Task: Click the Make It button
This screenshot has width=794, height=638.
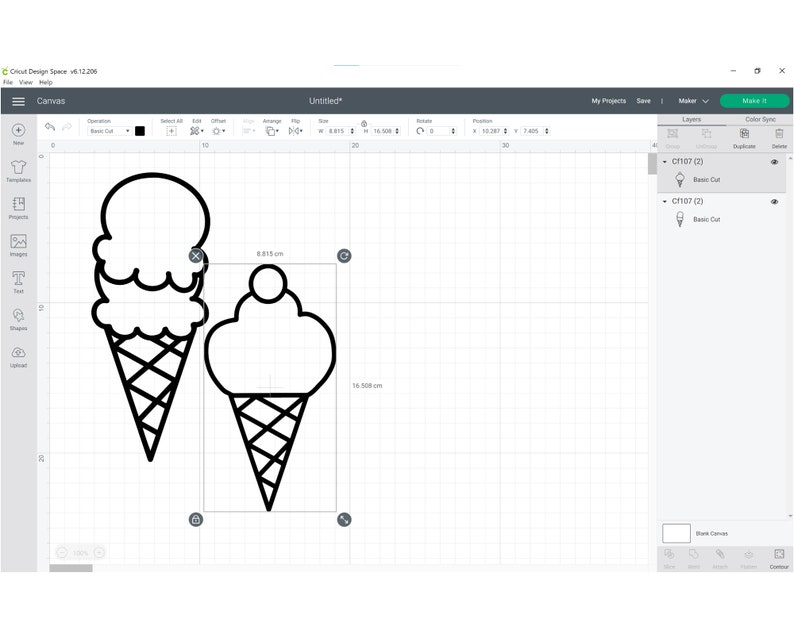Action: pos(754,101)
